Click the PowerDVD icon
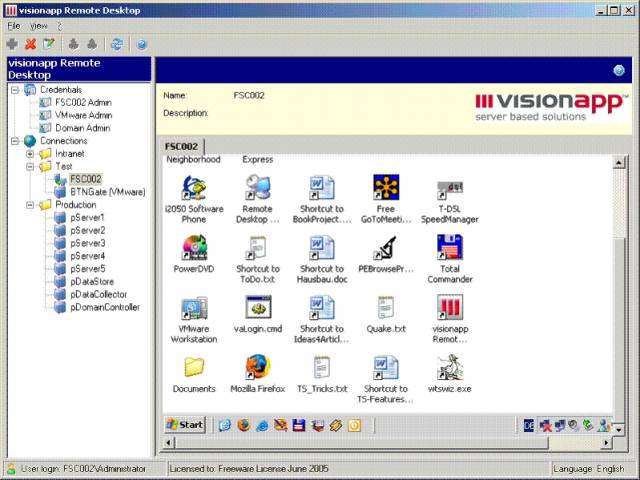This screenshot has height=480, width=640. pos(194,247)
